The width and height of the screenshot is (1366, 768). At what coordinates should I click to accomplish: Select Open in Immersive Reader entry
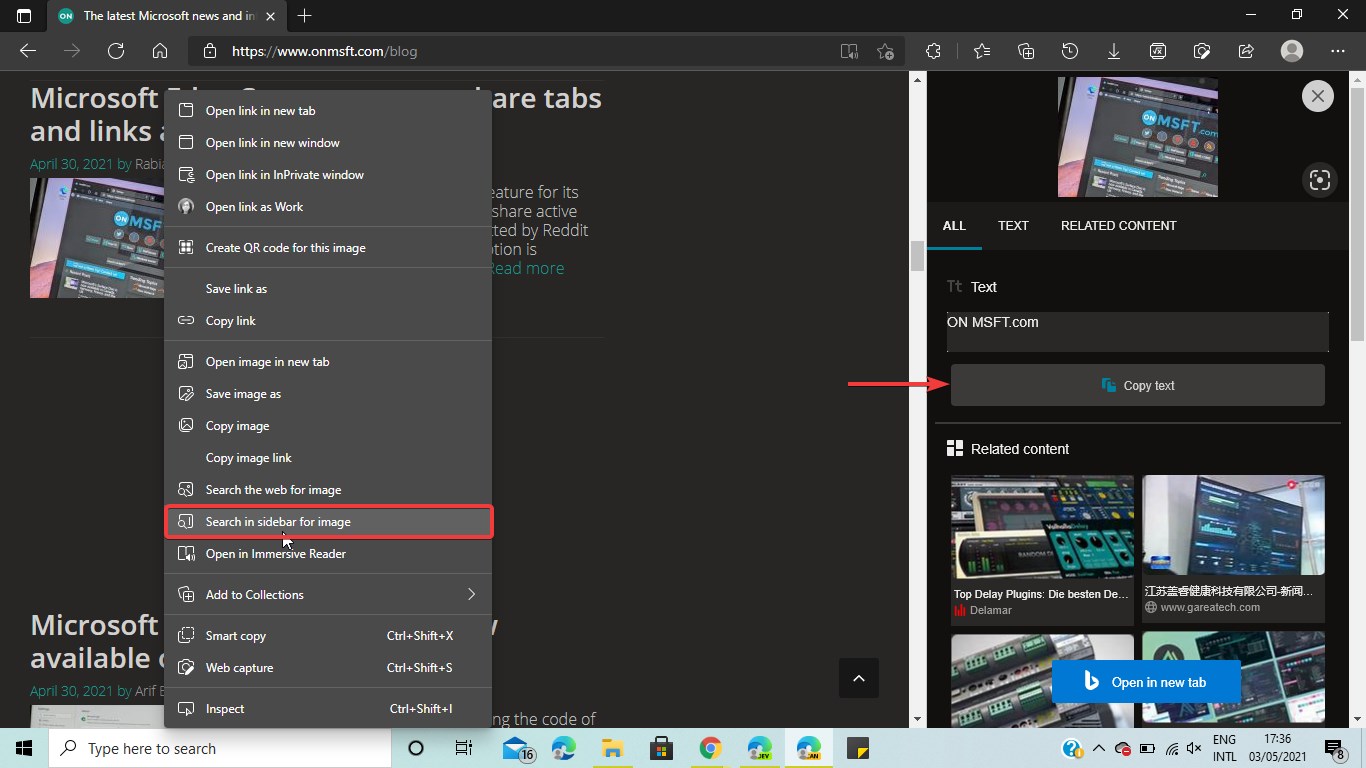(x=328, y=554)
